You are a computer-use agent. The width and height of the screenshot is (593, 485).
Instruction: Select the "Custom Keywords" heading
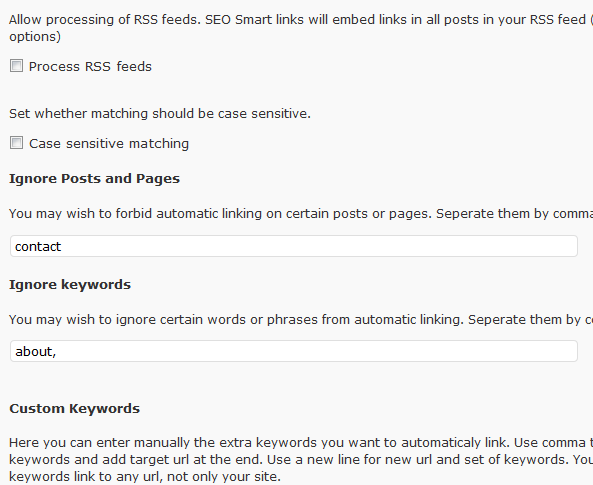click(x=75, y=409)
